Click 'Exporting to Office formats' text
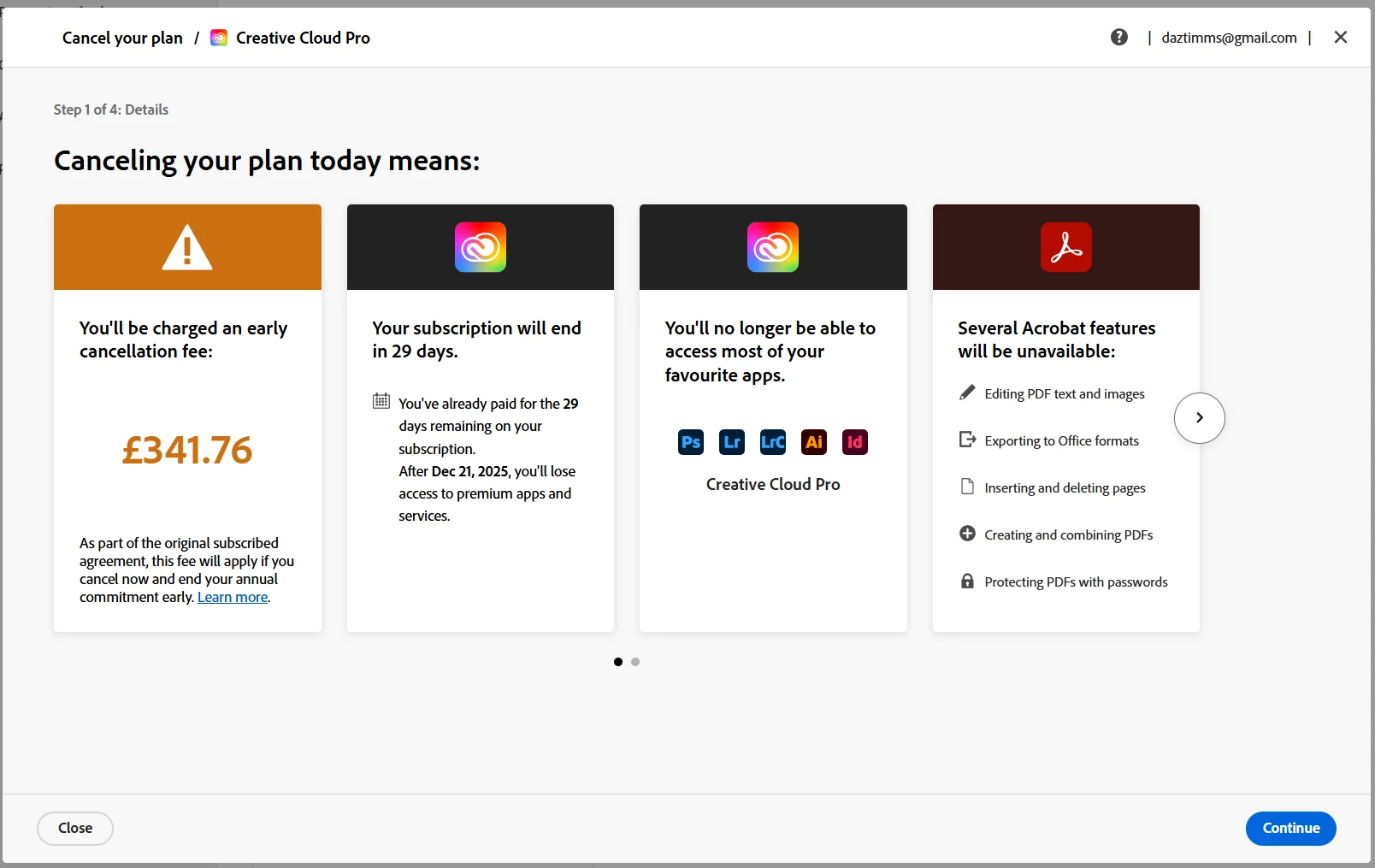Screen dimensions: 1375x868 pyautogui.click(x=1062, y=440)
